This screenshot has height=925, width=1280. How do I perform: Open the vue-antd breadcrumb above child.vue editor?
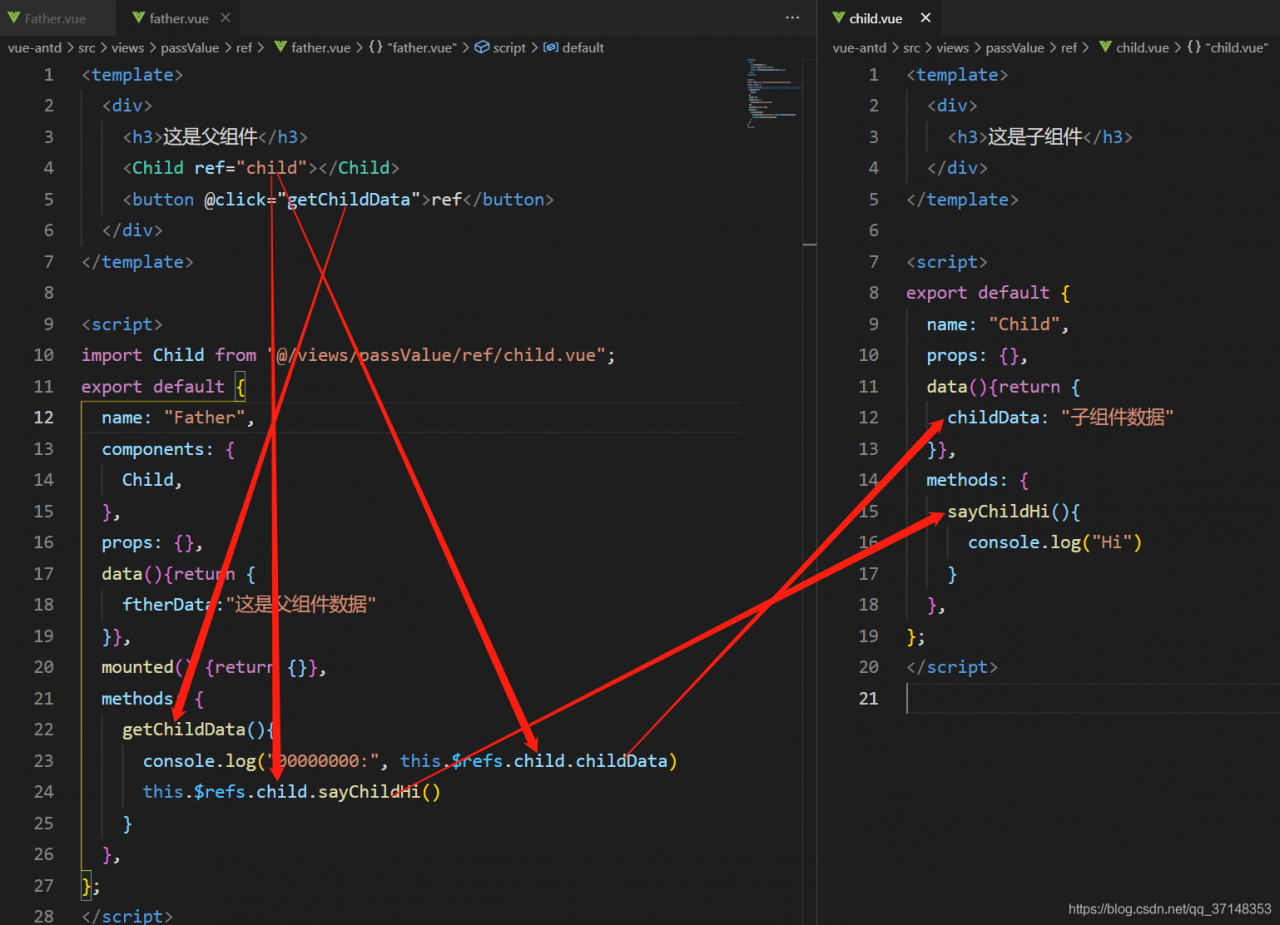click(860, 47)
